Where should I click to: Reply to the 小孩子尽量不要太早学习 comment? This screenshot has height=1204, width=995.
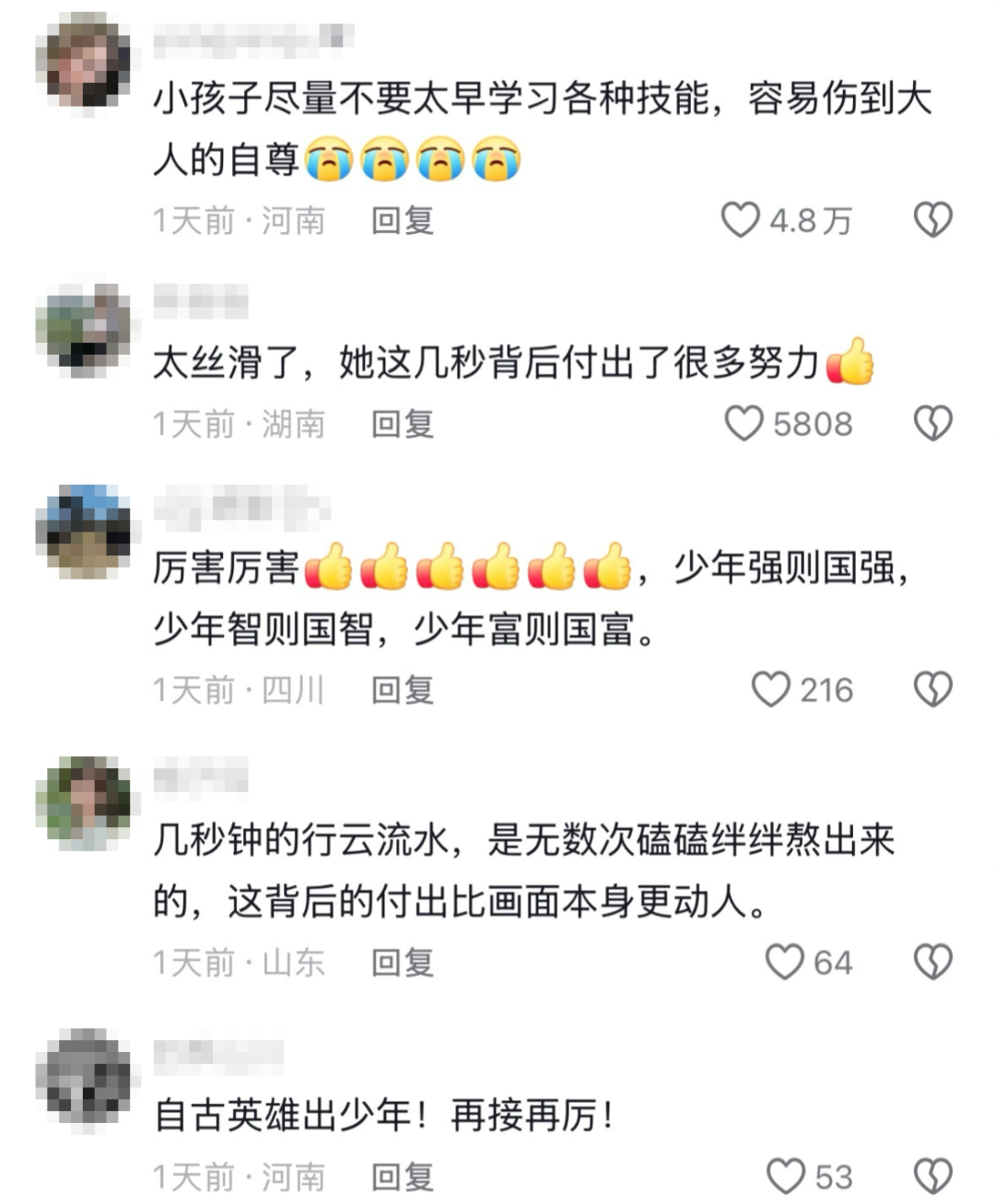[x=403, y=221]
